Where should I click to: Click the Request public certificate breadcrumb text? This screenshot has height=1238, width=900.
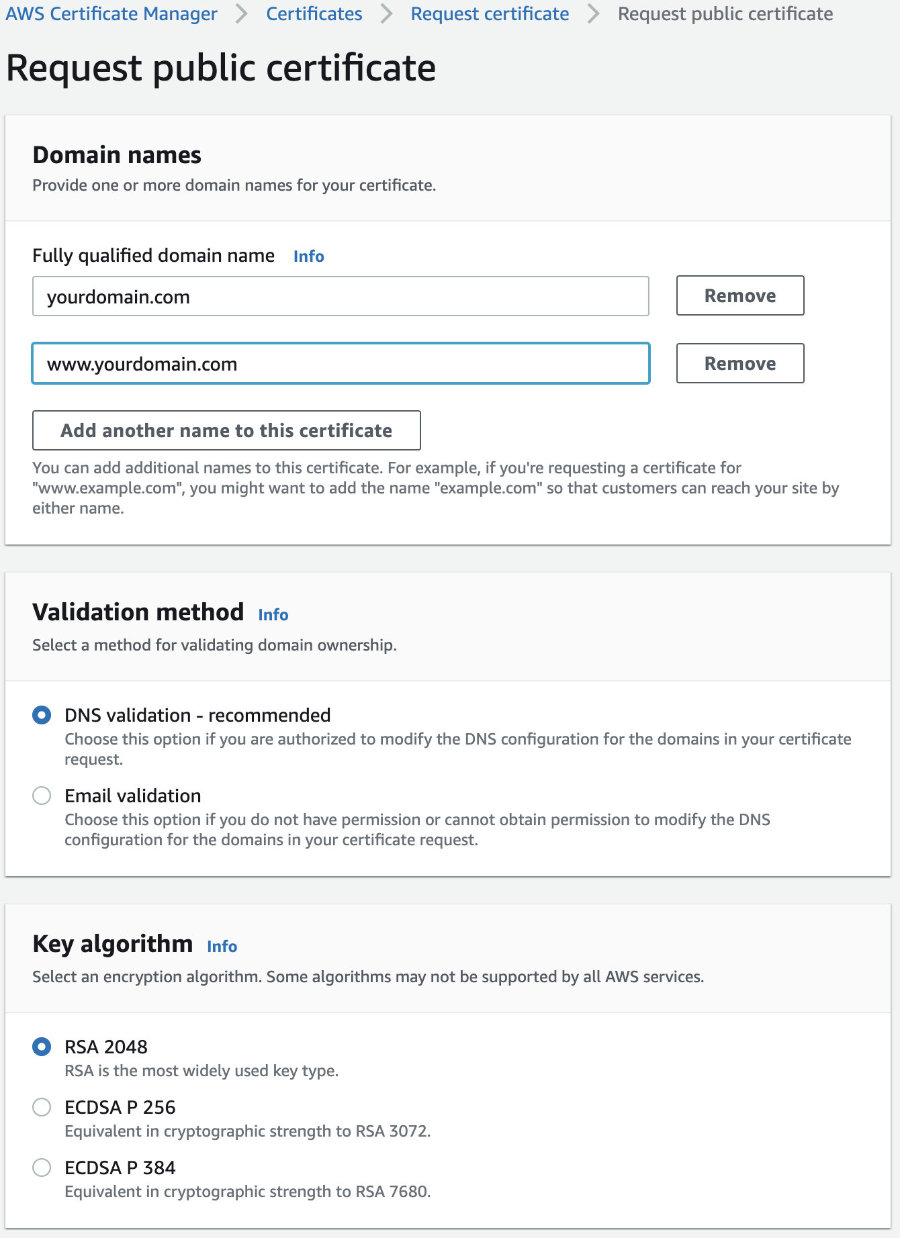(x=725, y=14)
